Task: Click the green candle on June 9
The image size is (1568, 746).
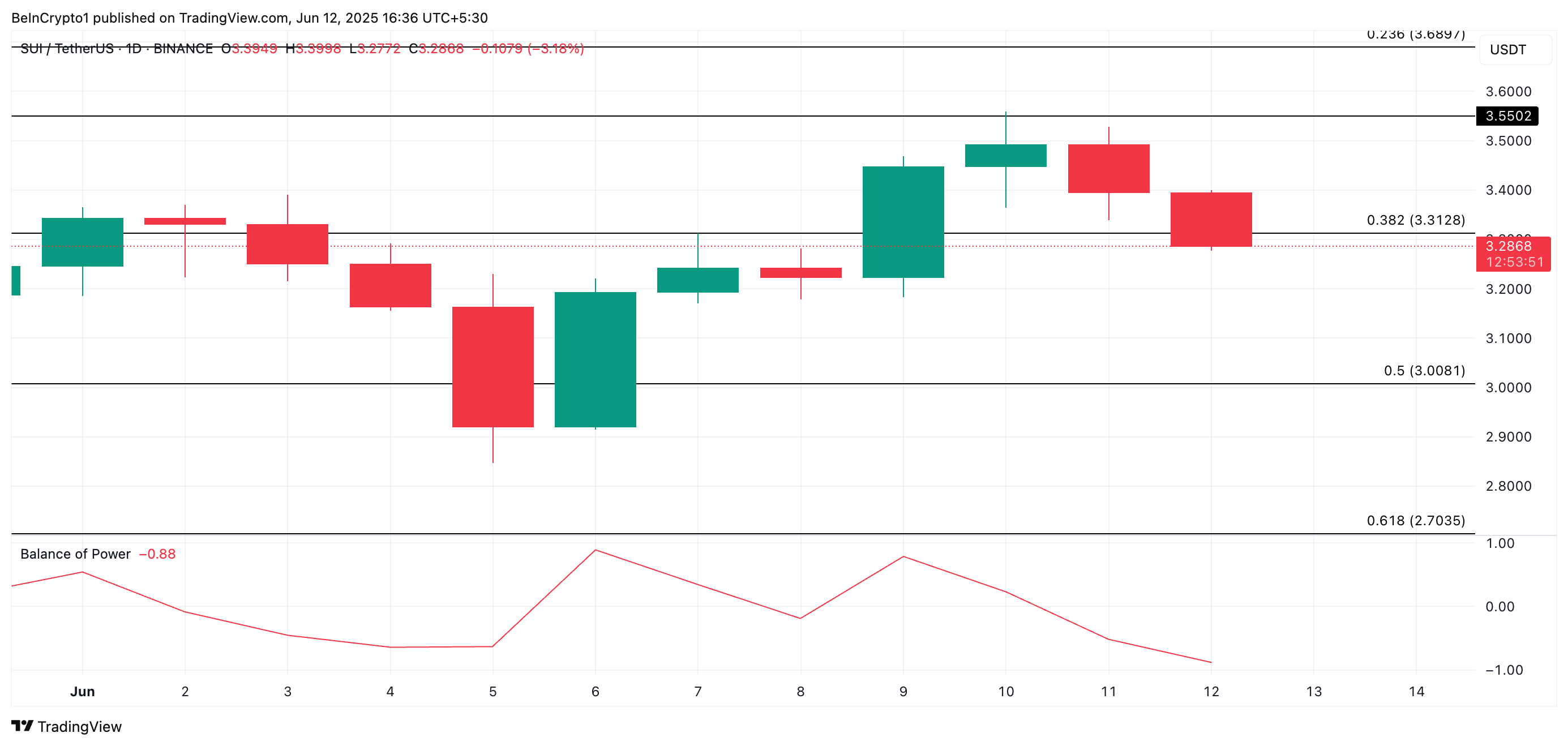Action: [903, 222]
